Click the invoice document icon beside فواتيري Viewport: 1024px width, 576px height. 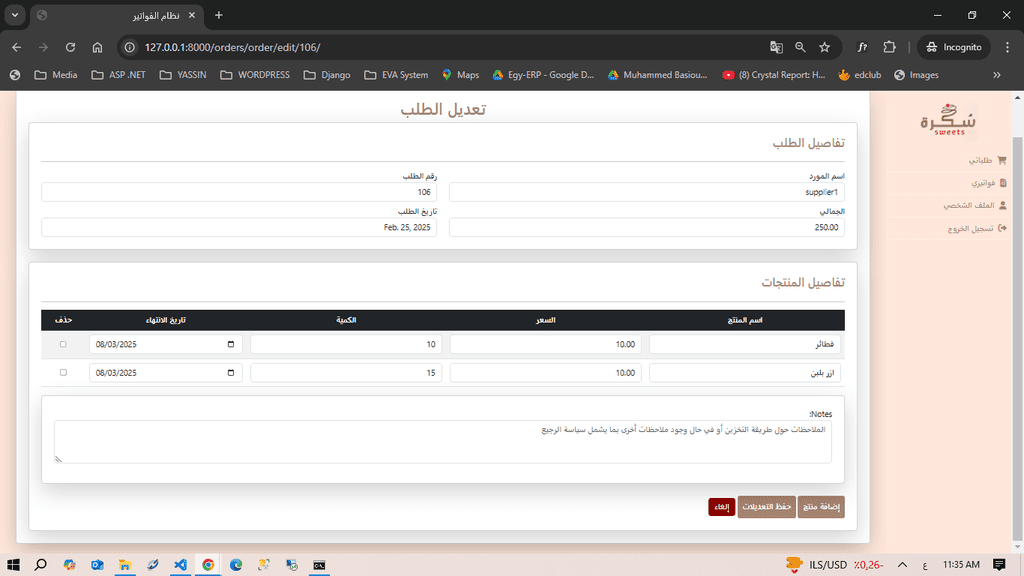[x=1003, y=183]
